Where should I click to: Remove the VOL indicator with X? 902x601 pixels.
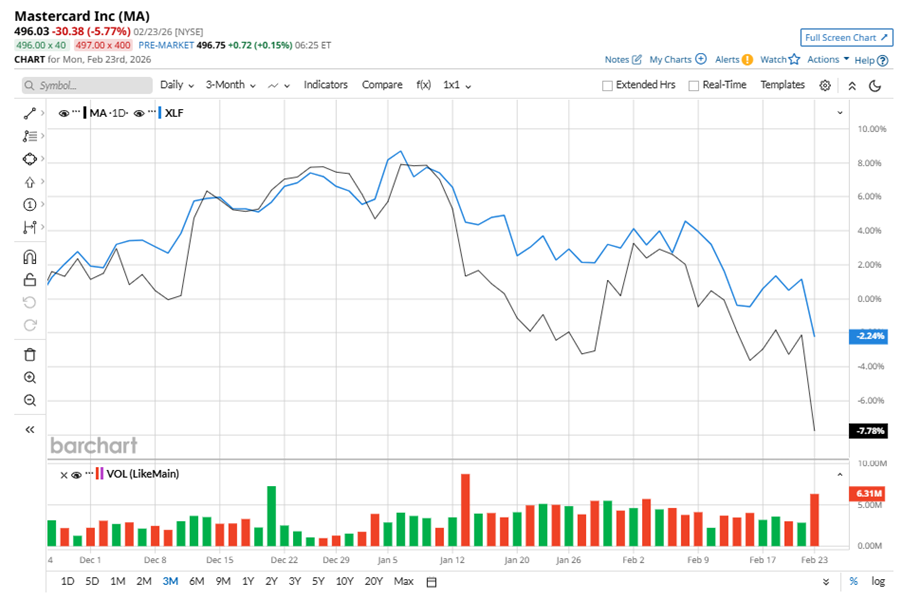tap(64, 474)
